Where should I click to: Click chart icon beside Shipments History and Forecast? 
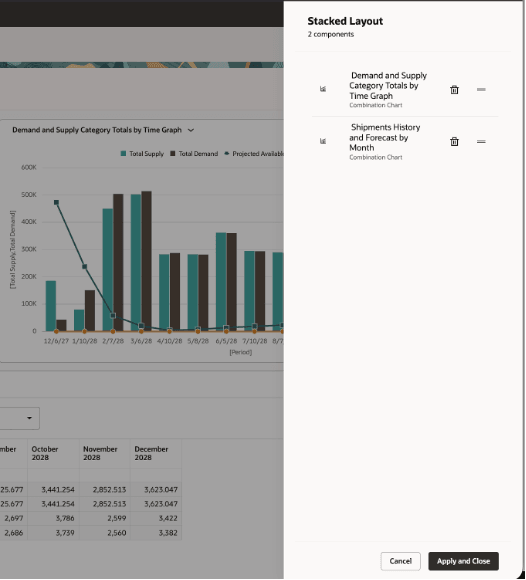click(x=323, y=141)
